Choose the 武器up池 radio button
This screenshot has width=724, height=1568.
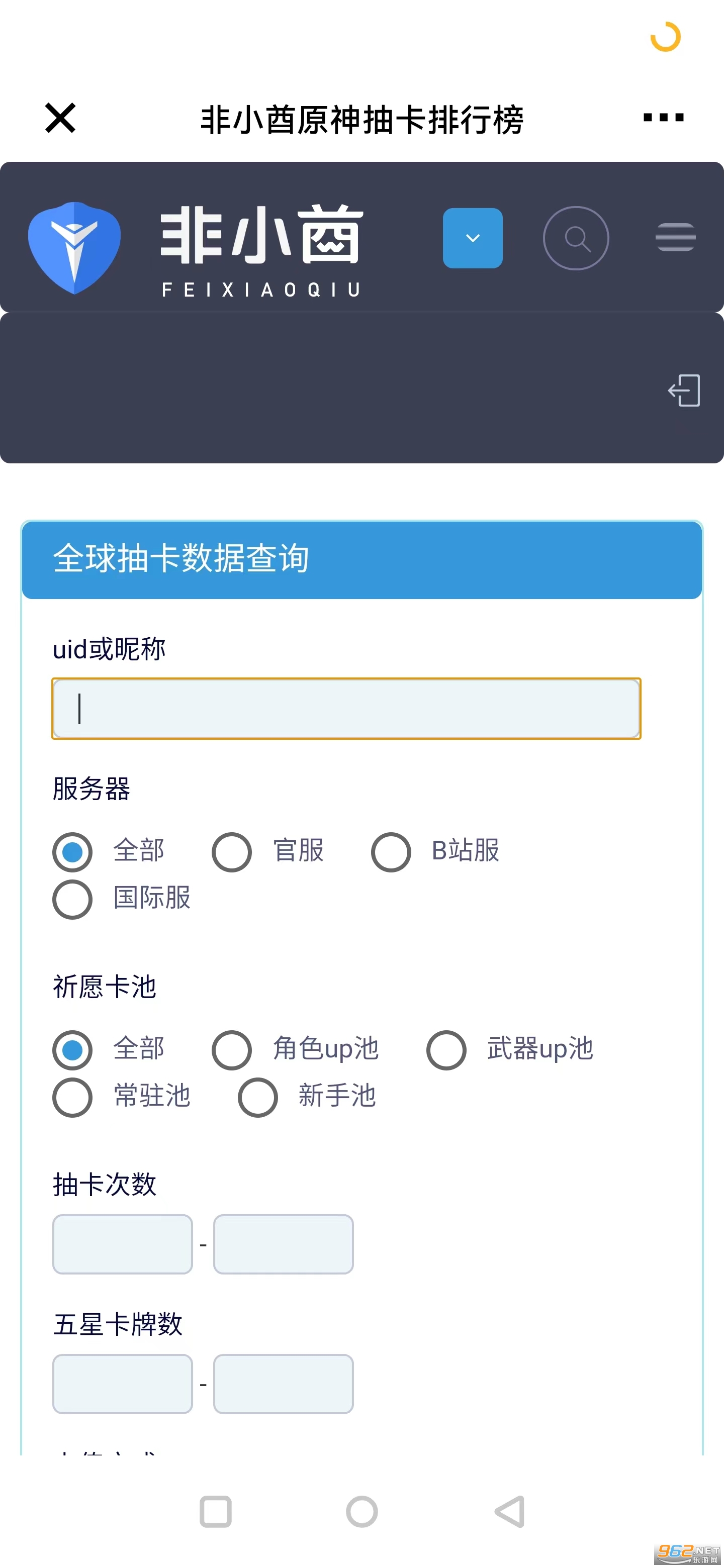[x=446, y=1049]
